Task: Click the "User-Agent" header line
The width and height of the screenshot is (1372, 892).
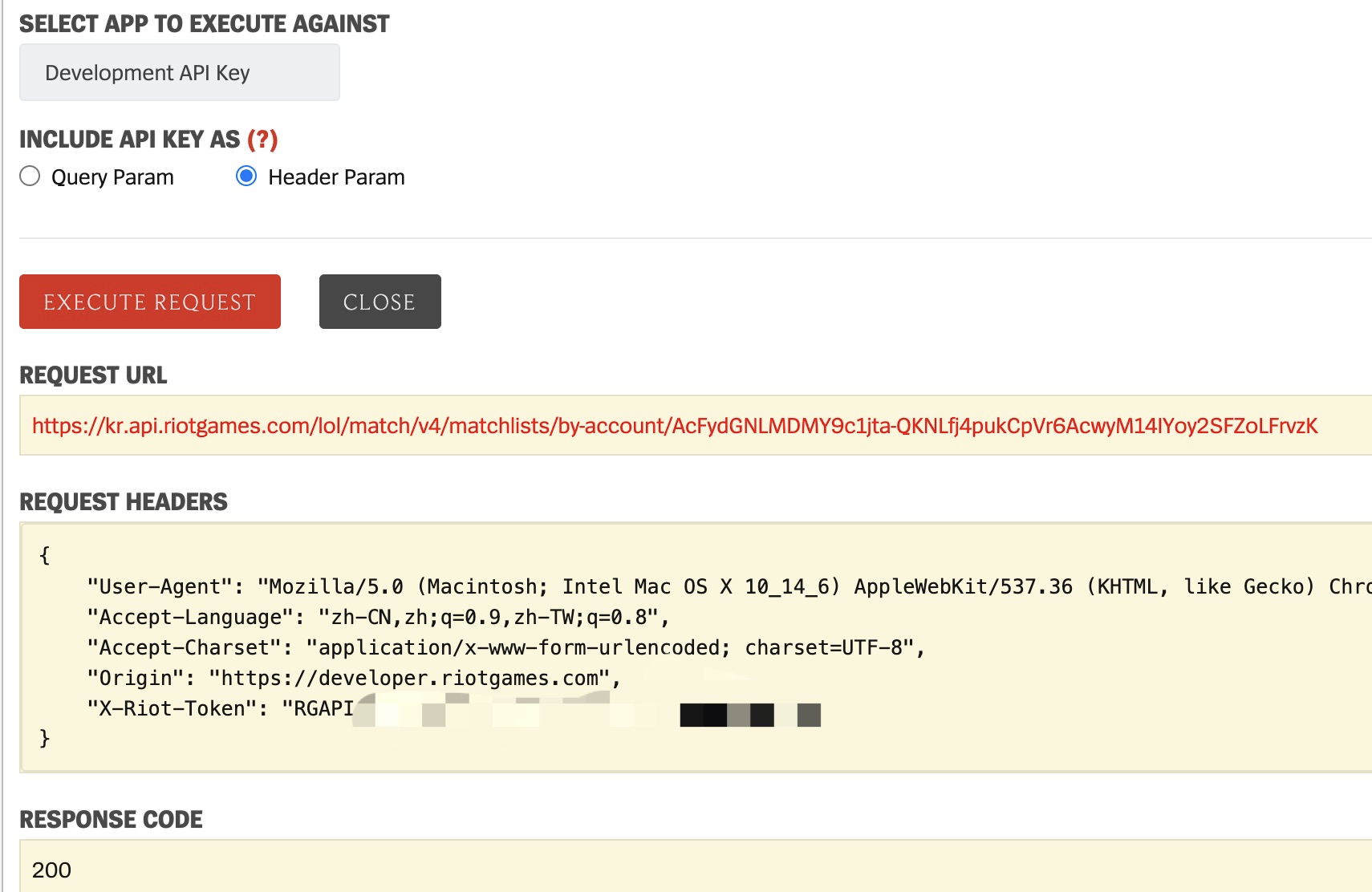Action: point(729,586)
